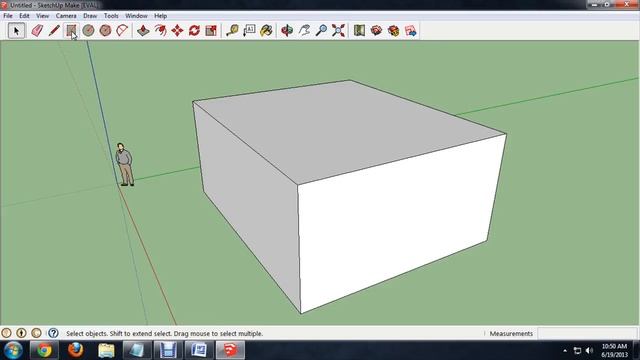Open the View menu
Screen dimensions: 640x360
(42, 16)
